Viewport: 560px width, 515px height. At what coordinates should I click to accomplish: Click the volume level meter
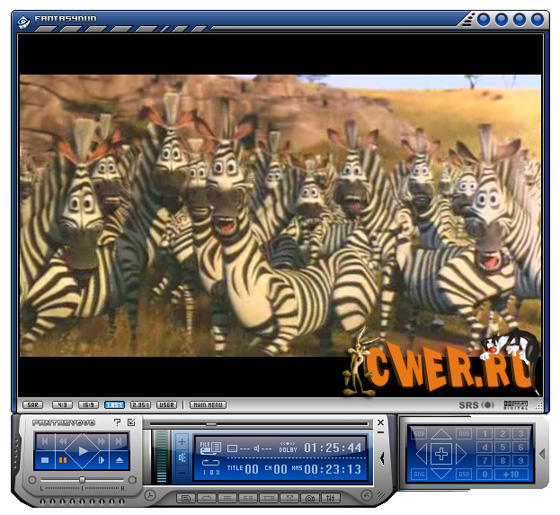click(x=161, y=457)
